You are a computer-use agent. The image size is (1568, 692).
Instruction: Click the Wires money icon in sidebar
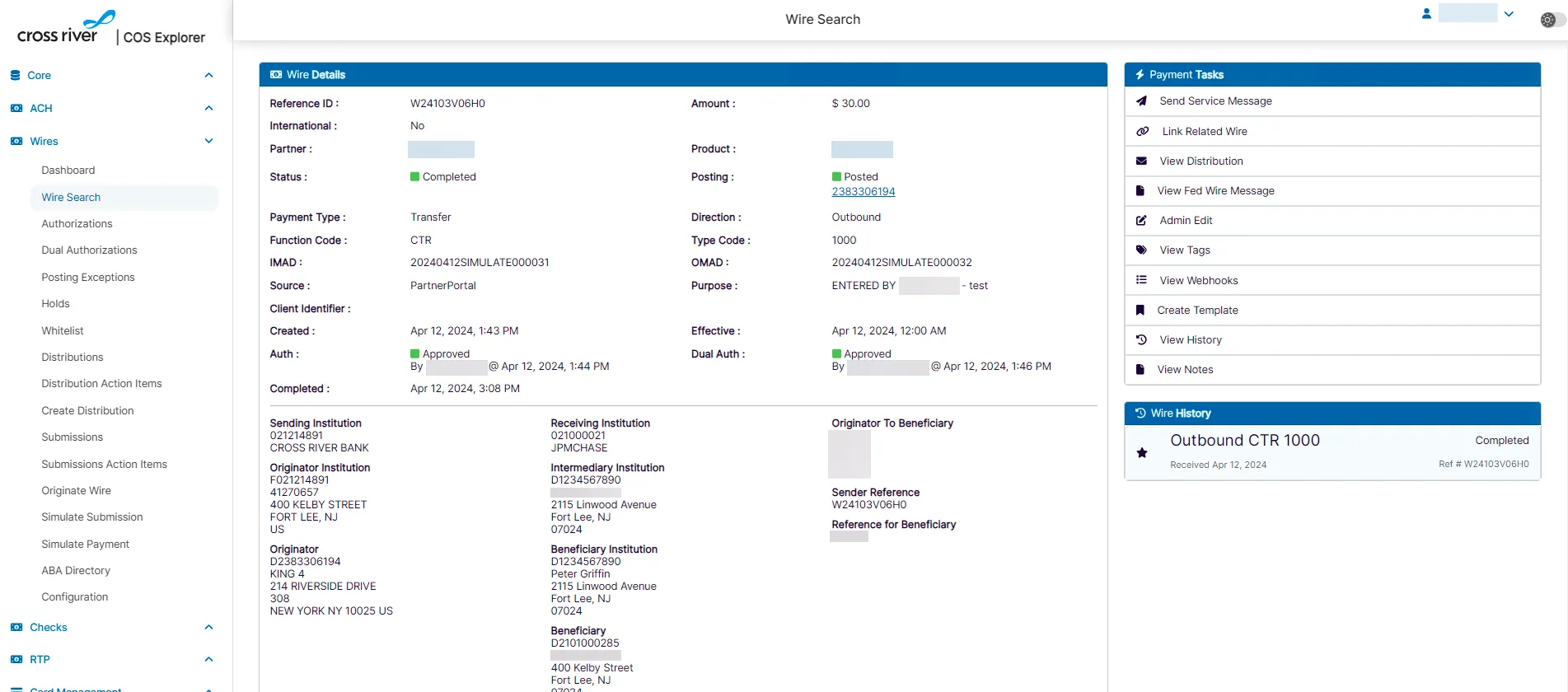(16, 141)
